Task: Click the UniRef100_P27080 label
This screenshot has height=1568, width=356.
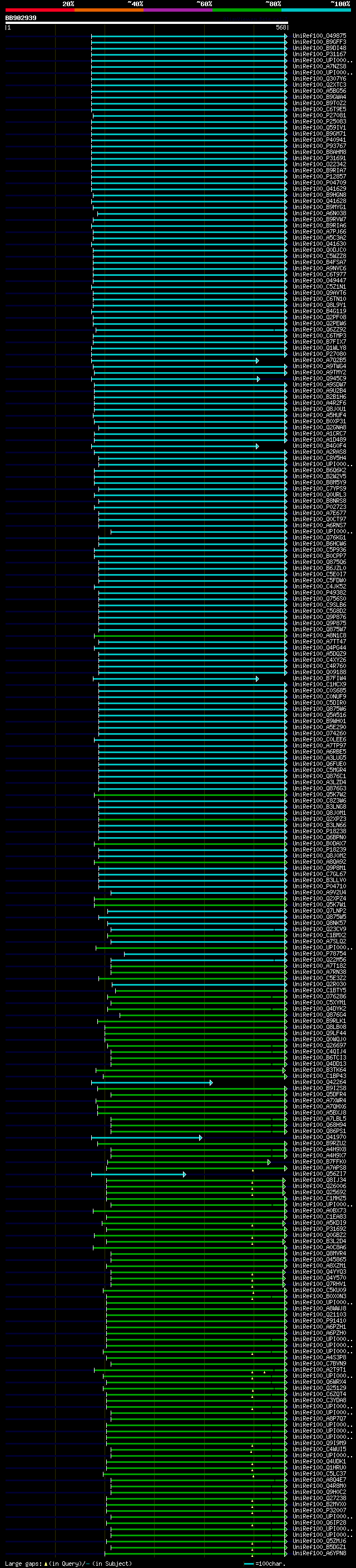Action: (x=319, y=354)
